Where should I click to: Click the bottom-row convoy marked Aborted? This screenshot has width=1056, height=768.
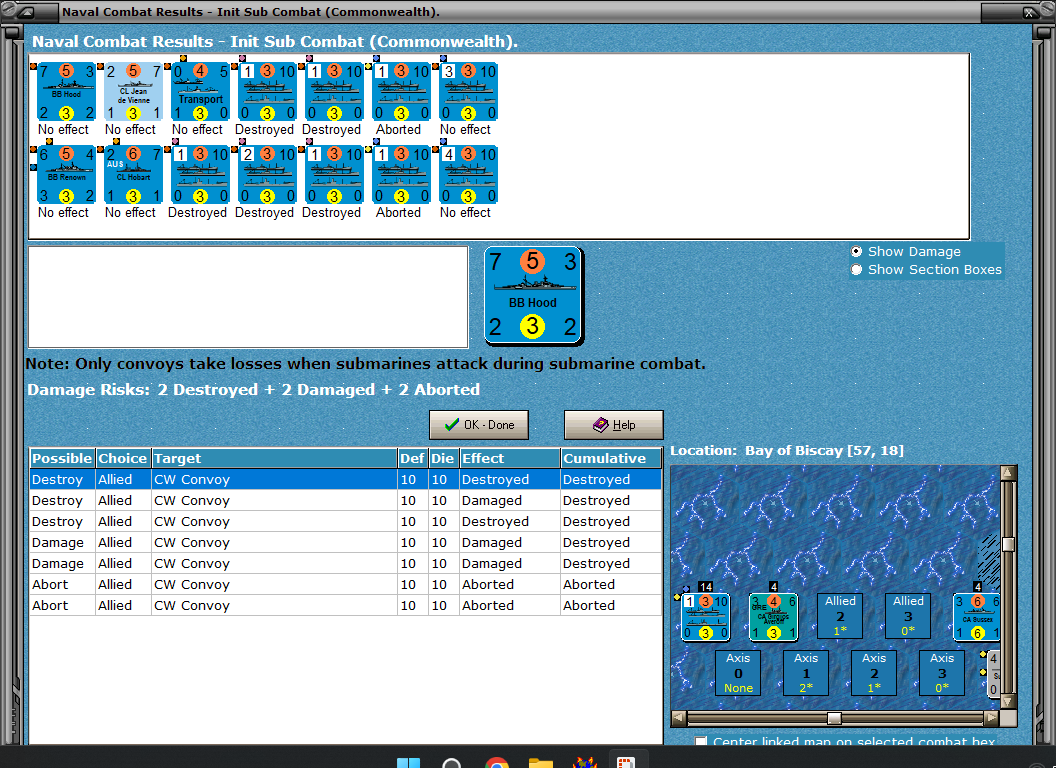tap(401, 175)
